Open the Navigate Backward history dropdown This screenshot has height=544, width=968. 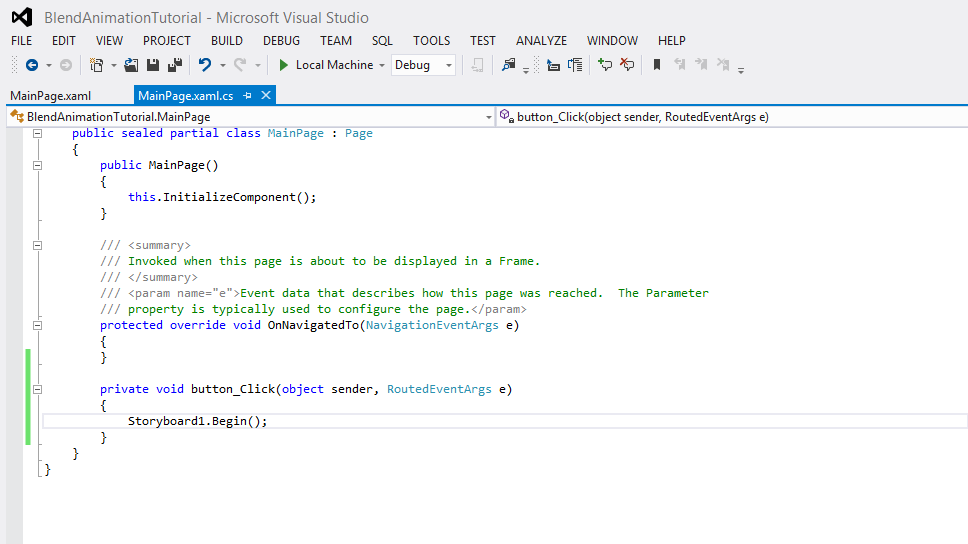(49, 65)
